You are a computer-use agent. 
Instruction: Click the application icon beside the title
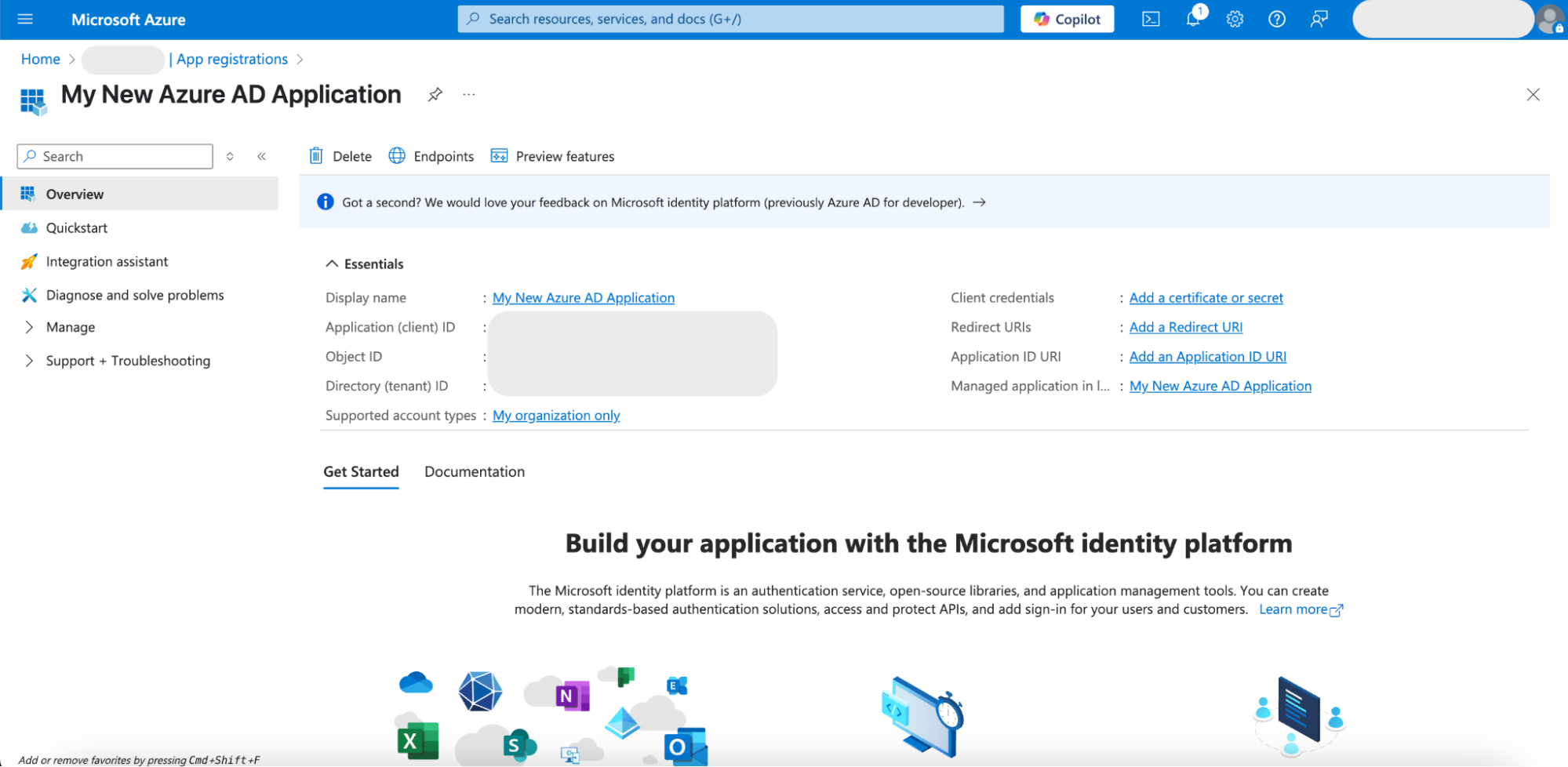[x=33, y=101]
